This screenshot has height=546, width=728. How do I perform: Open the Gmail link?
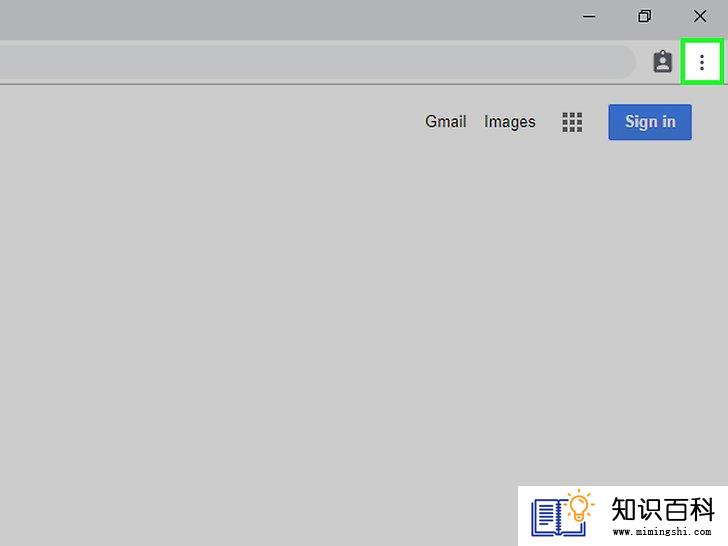[445, 122]
